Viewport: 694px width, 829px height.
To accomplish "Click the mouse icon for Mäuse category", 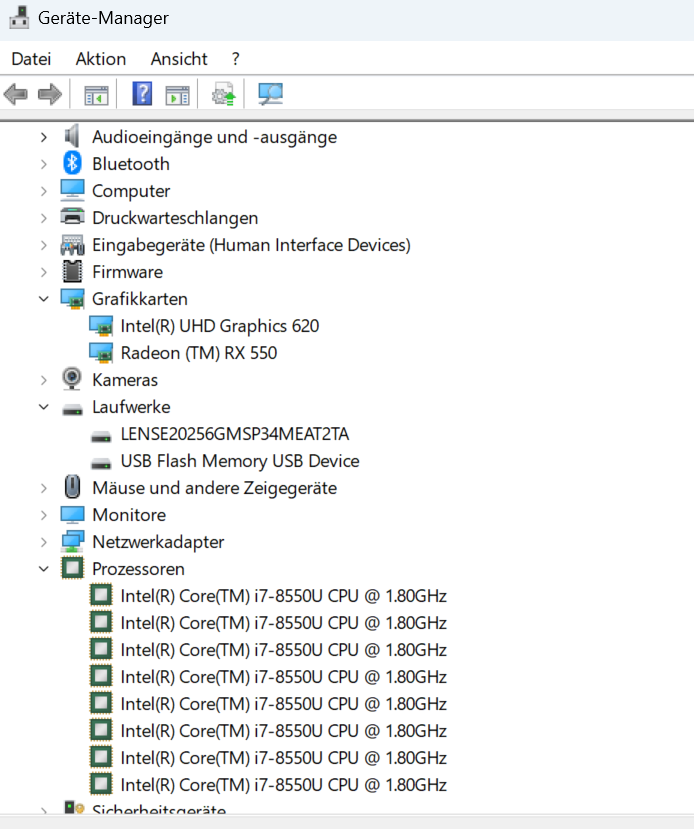I will (x=72, y=487).
